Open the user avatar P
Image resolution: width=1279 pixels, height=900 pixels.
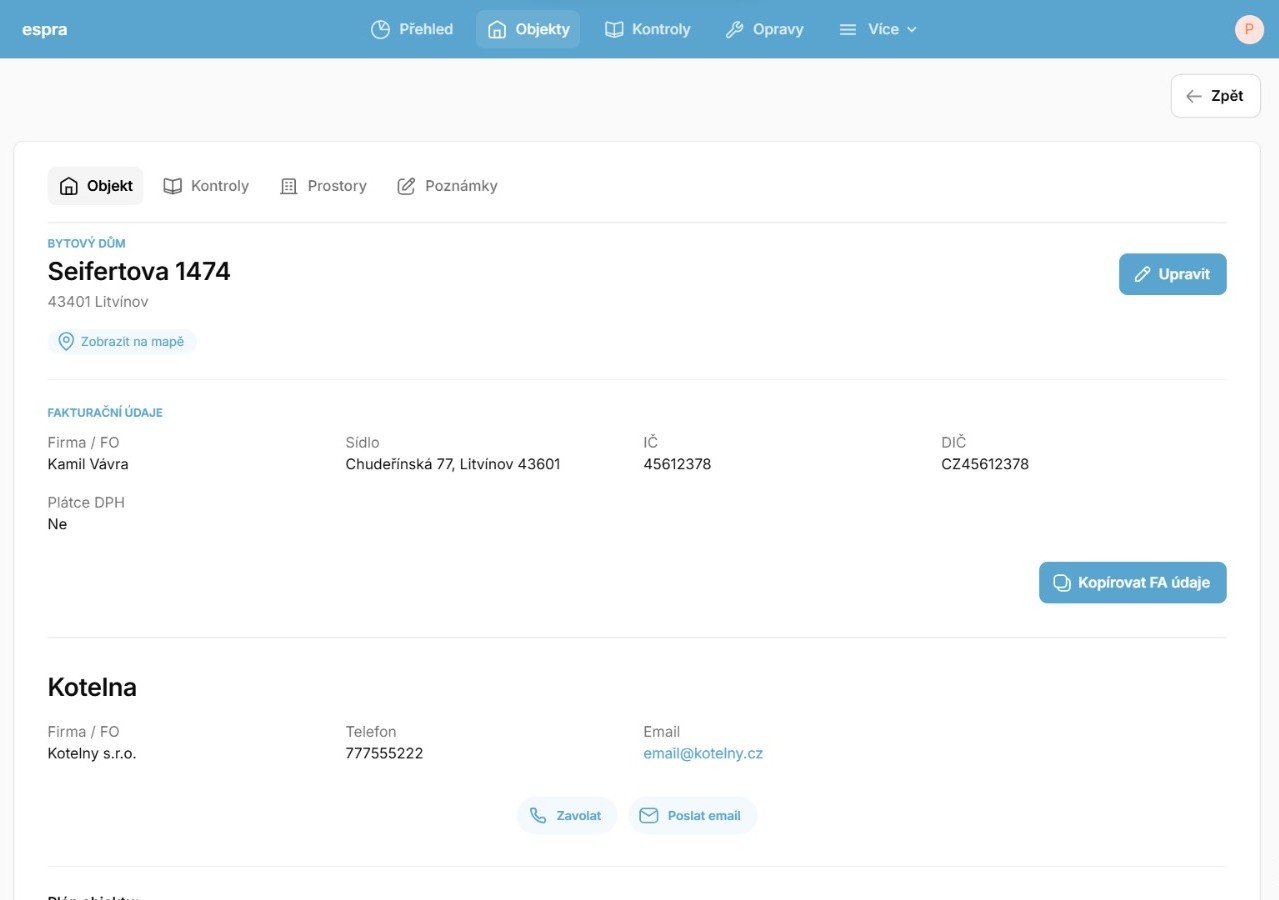coord(1249,29)
